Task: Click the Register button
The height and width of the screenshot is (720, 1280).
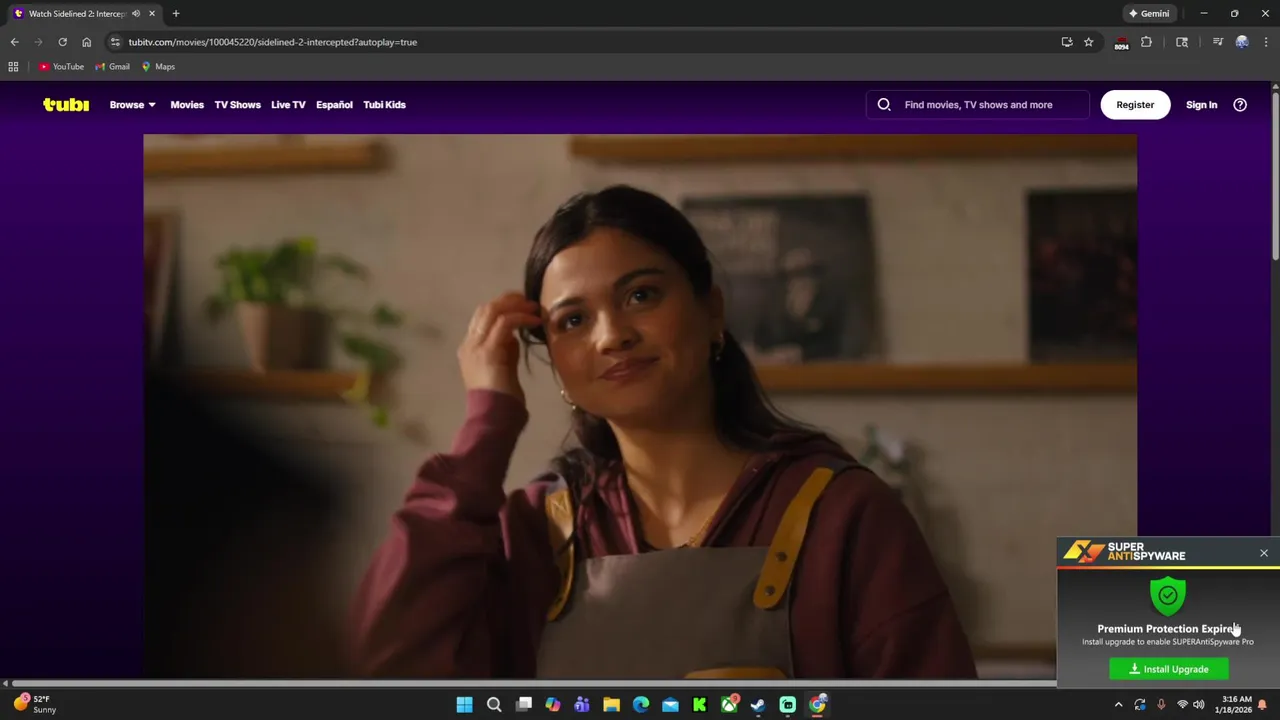Action: [x=1135, y=104]
